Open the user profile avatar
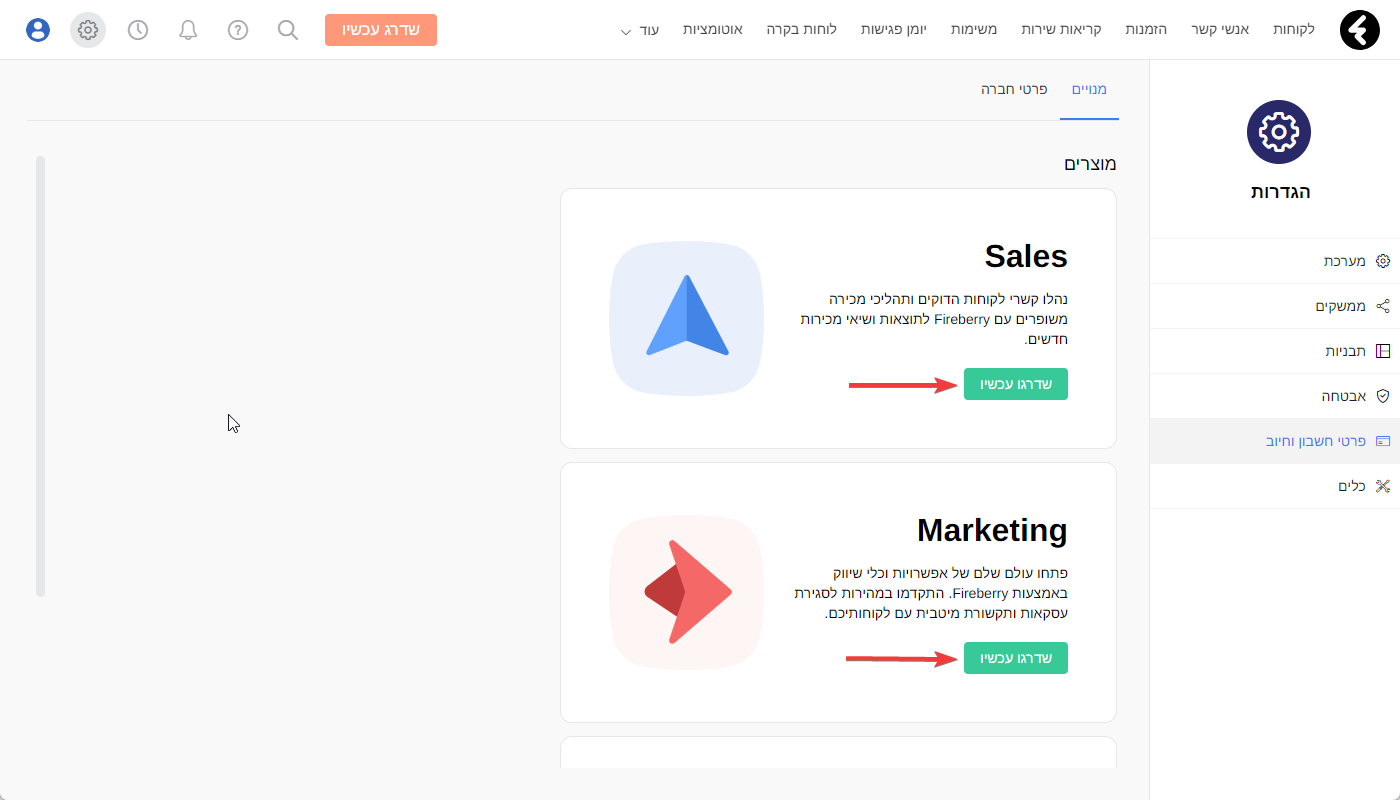The image size is (1400, 800). coord(38,30)
